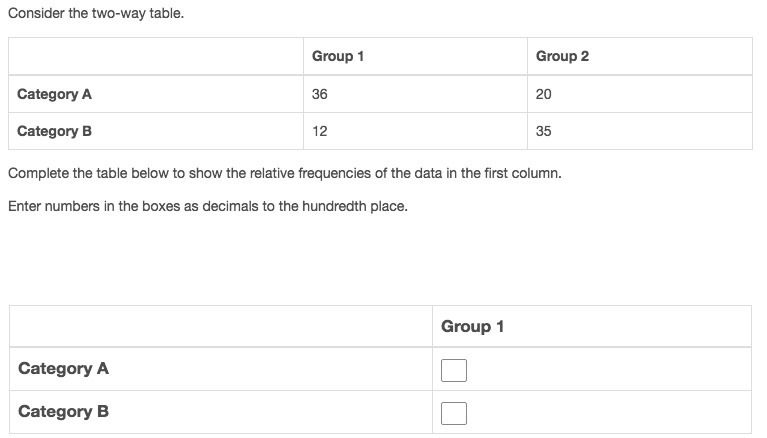767x438 pixels.
Task: Select the Category A label in the bottom table
Action: 63,369
